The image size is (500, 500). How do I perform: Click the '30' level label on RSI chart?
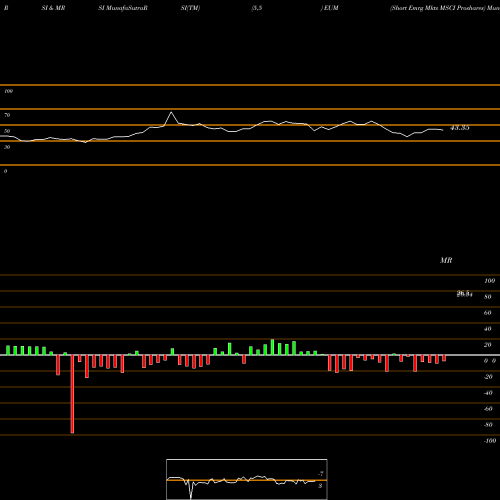(7, 147)
